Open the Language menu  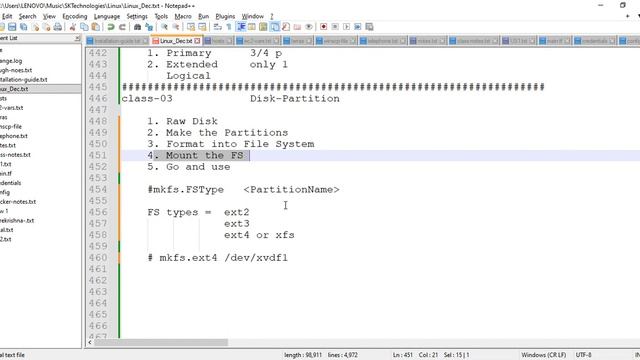click(x=107, y=16)
